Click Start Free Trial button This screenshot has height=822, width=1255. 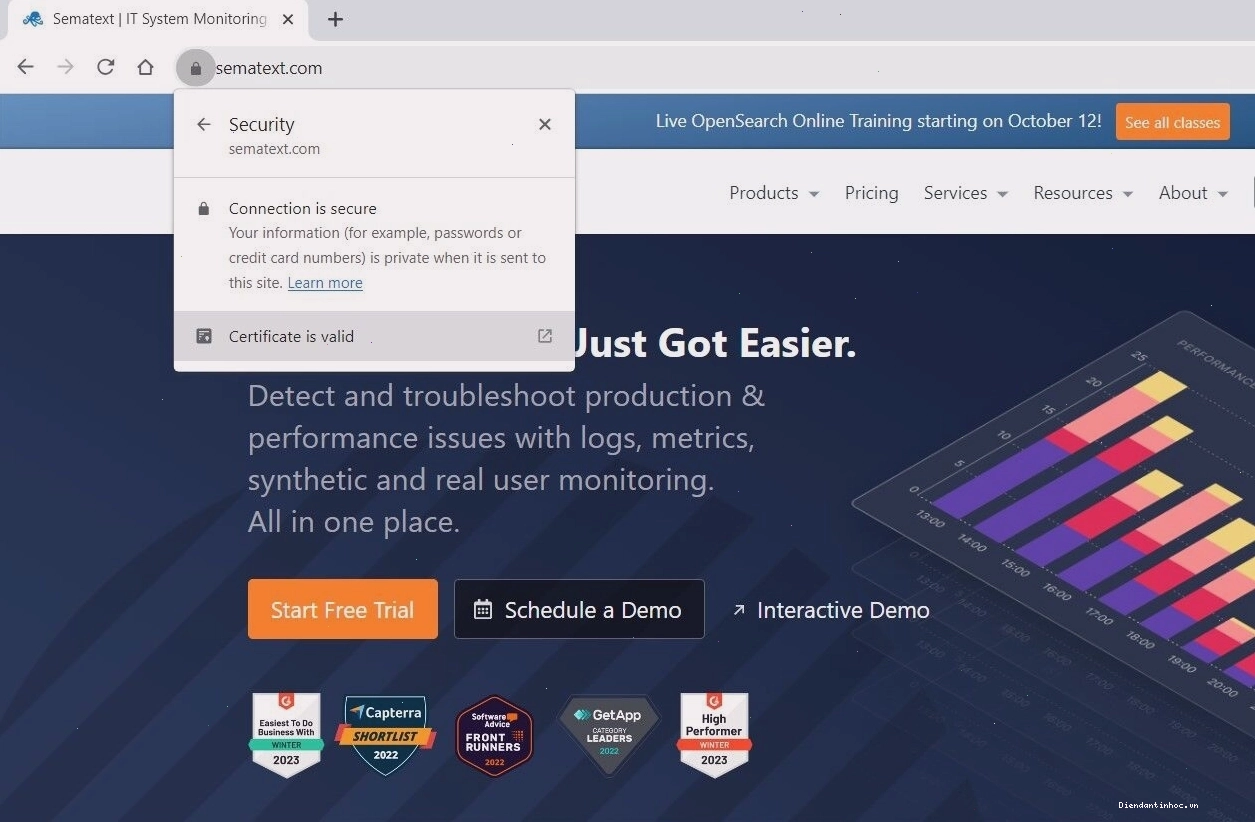click(x=343, y=609)
